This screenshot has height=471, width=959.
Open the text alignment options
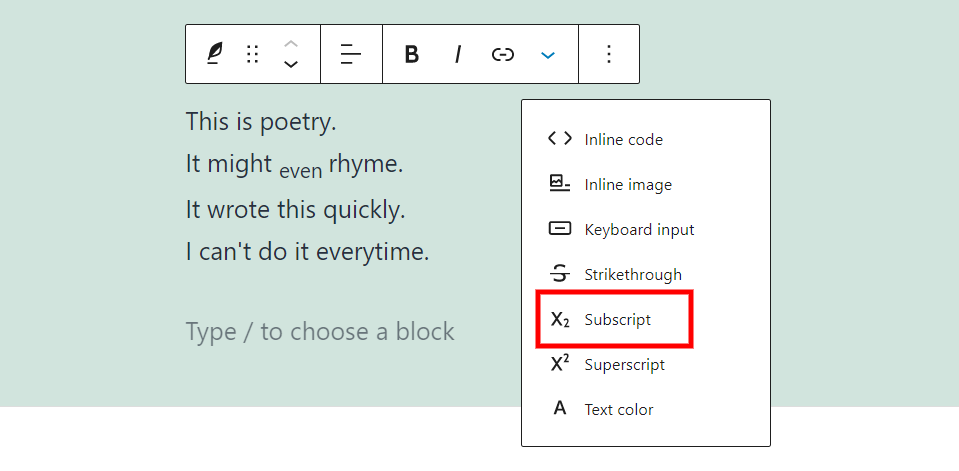coord(351,54)
